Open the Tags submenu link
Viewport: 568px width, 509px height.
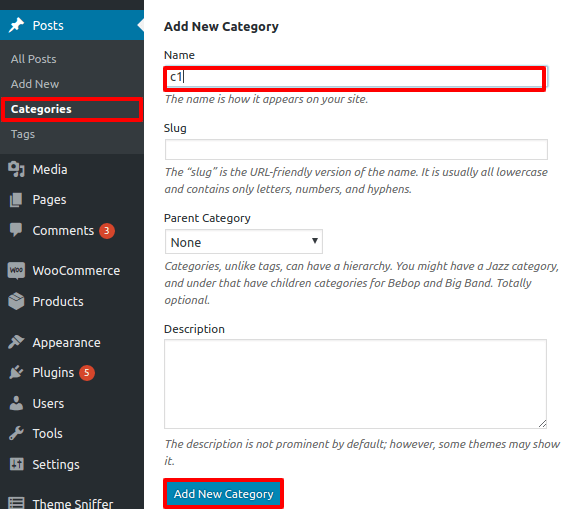23,134
